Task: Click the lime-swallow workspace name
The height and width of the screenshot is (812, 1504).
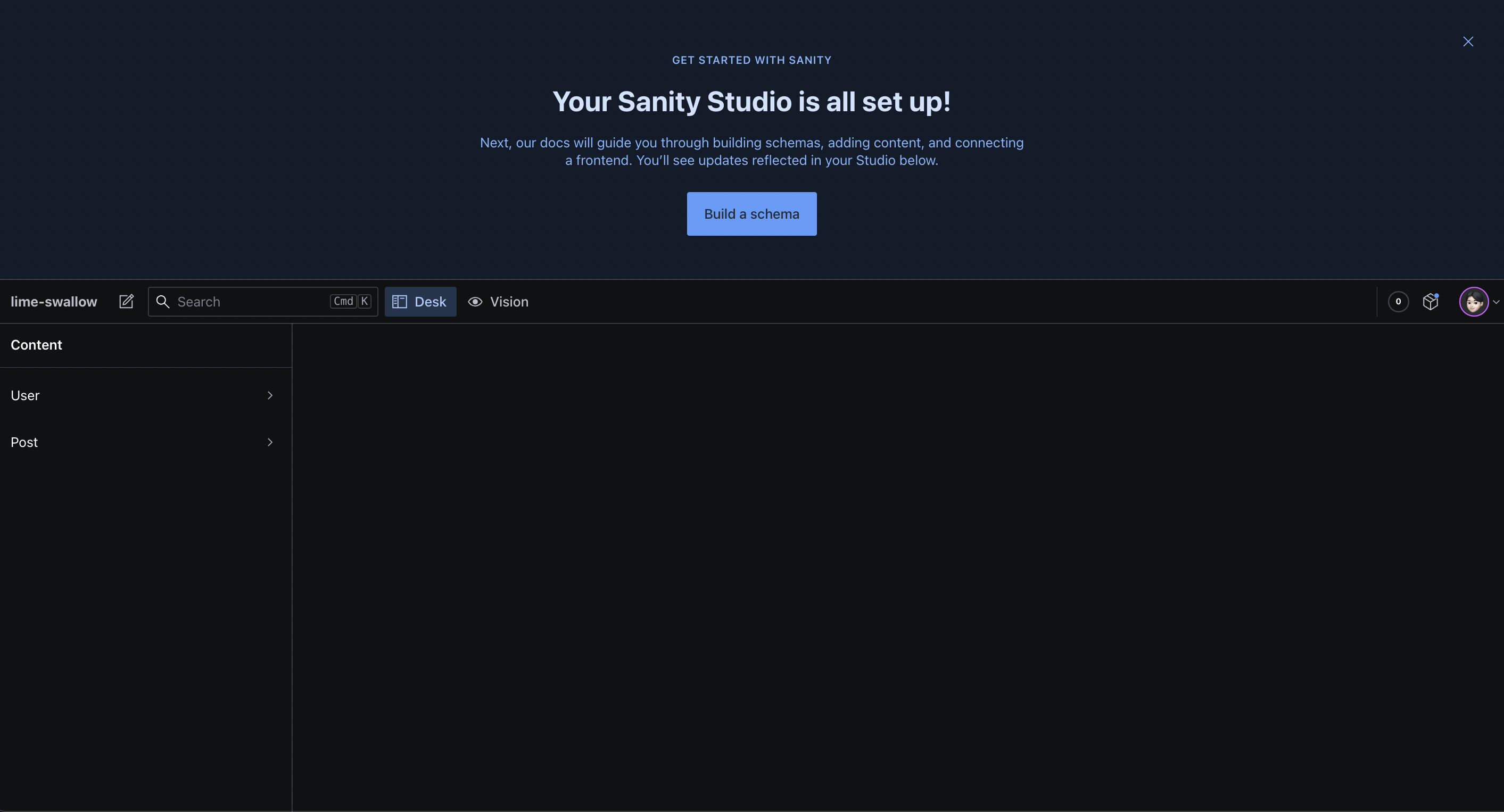Action: pos(54,301)
